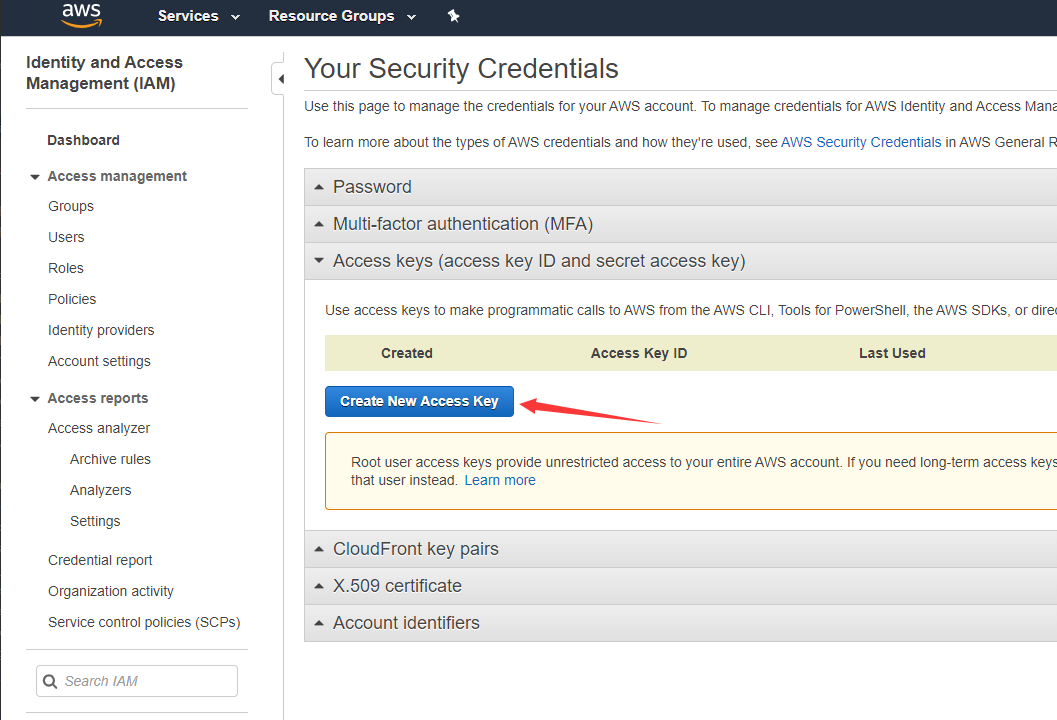Click the AWS logo icon
Screen dimensions: 1057x720
click(x=81, y=15)
